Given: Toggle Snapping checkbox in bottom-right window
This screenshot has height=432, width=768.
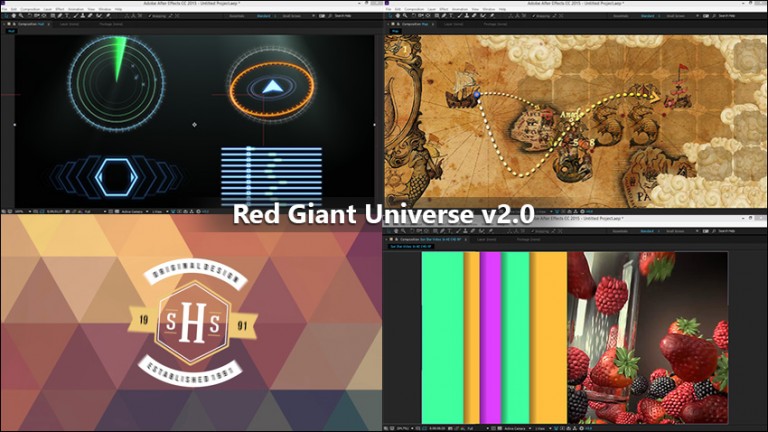Looking at the screenshot, I should 532,231.
